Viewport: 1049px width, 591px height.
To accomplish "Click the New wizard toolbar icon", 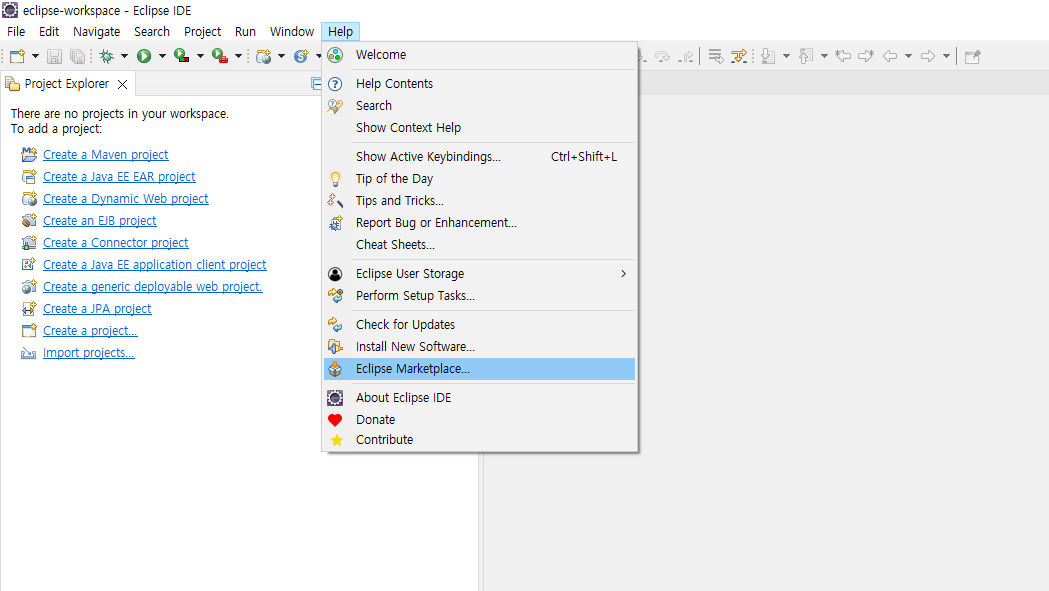I will pyautogui.click(x=17, y=56).
